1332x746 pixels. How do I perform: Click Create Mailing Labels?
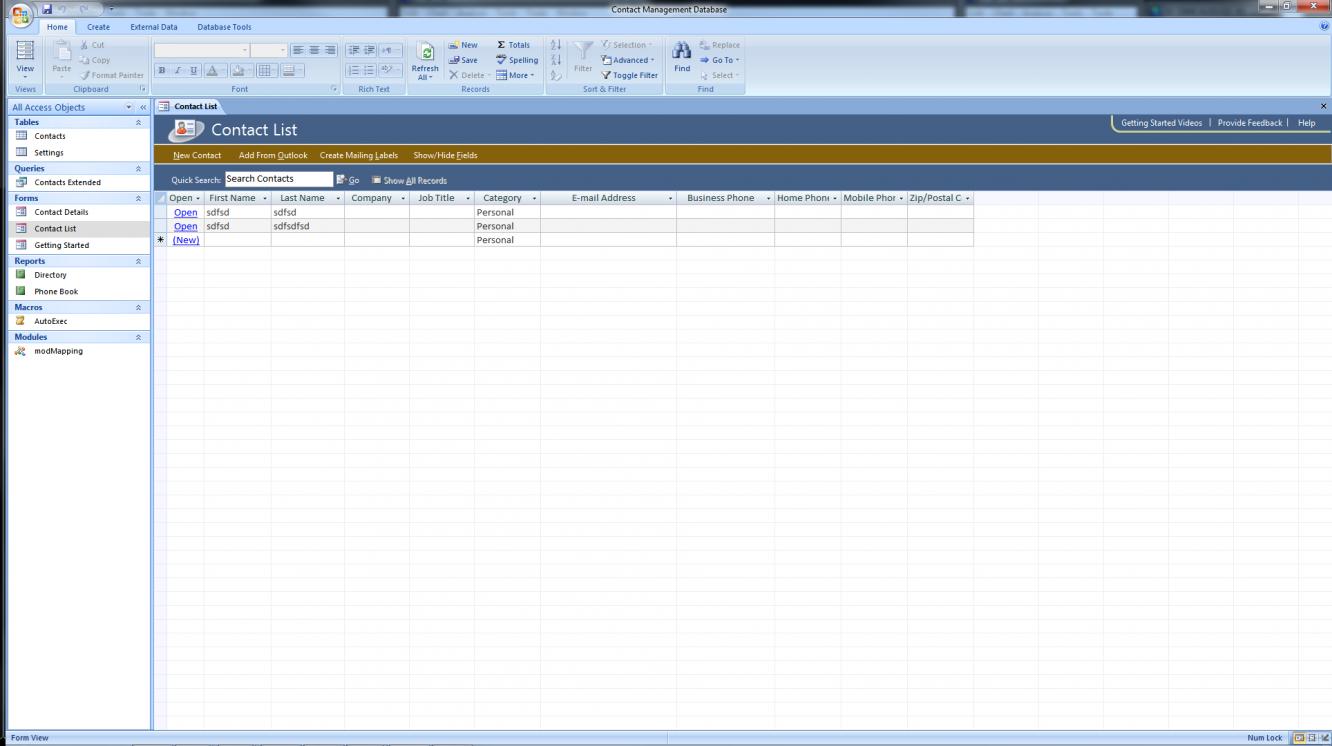(359, 156)
